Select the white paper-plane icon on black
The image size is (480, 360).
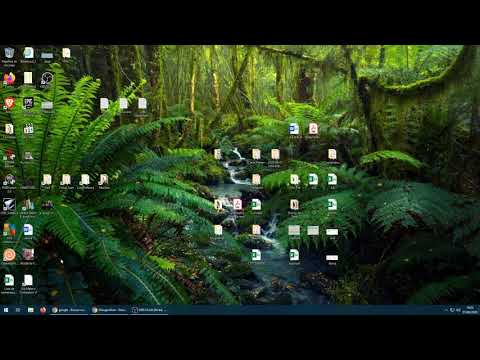pyautogui.click(x=9, y=205)
